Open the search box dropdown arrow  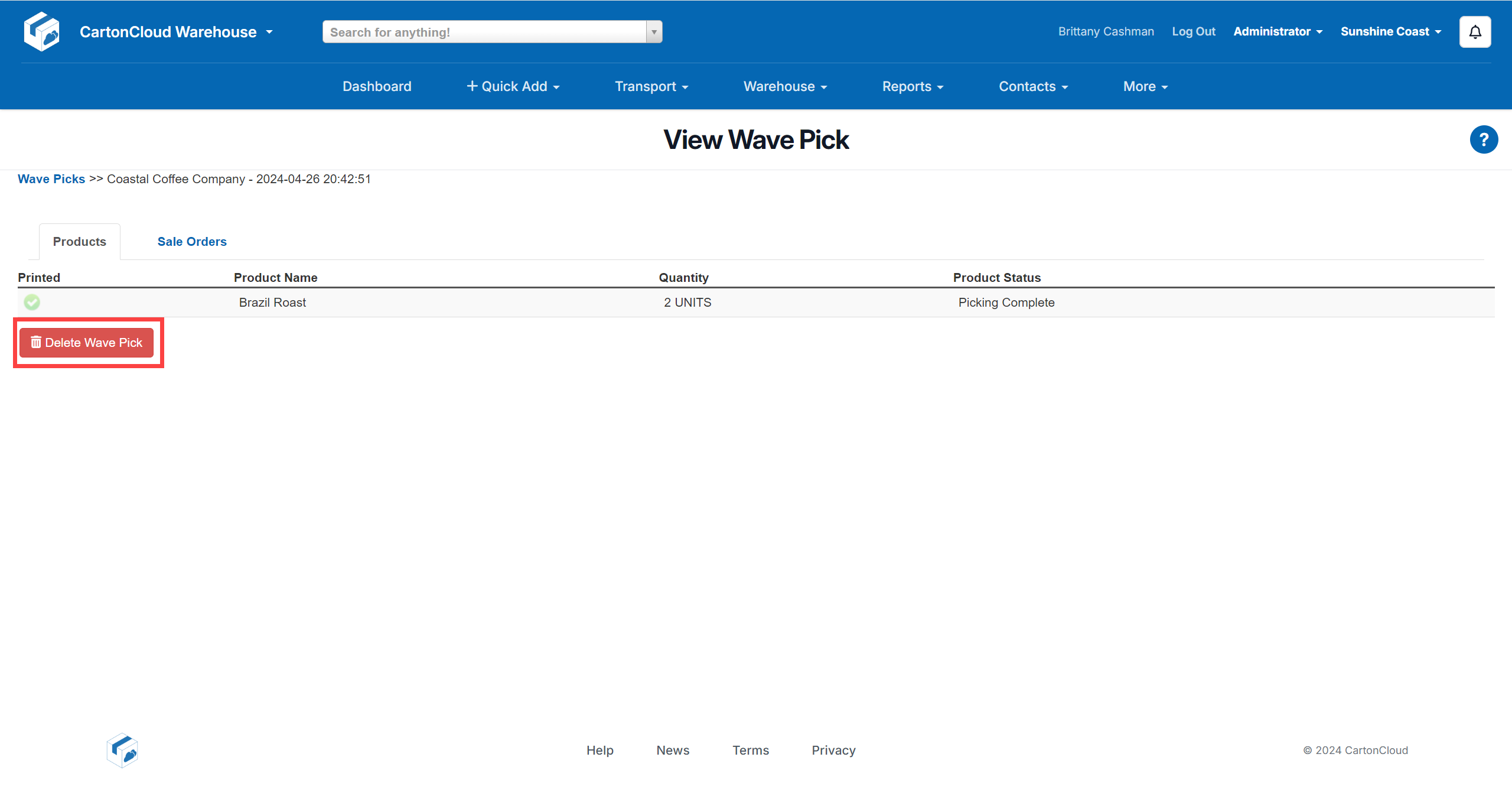(x=654, y=32)
